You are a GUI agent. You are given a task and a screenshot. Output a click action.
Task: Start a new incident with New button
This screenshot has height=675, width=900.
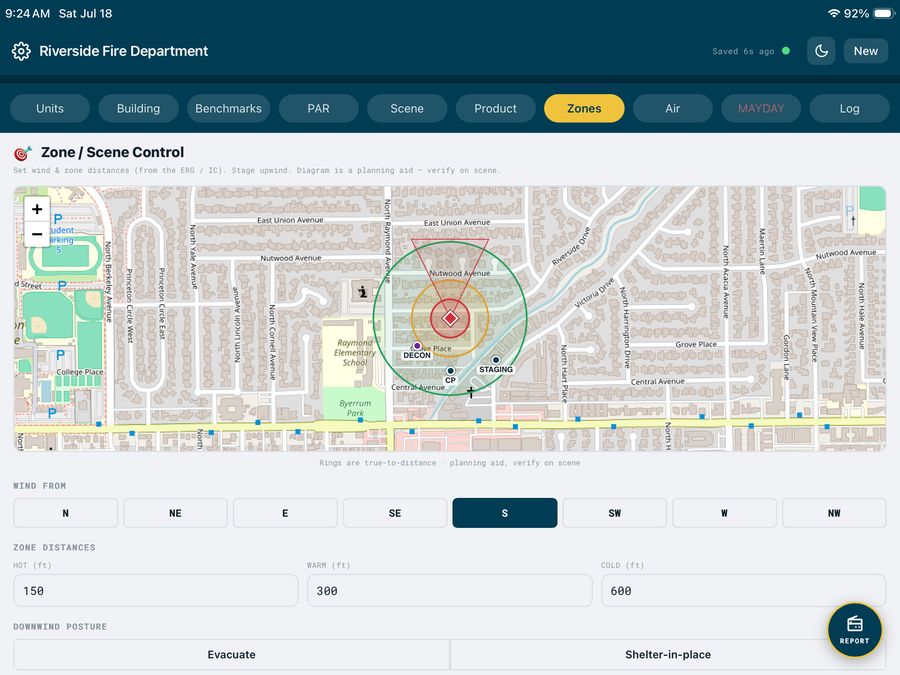(866, 51)
